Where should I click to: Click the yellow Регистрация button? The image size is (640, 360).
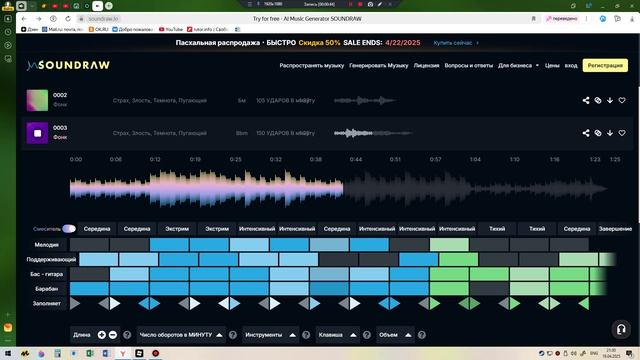[605, 66]
